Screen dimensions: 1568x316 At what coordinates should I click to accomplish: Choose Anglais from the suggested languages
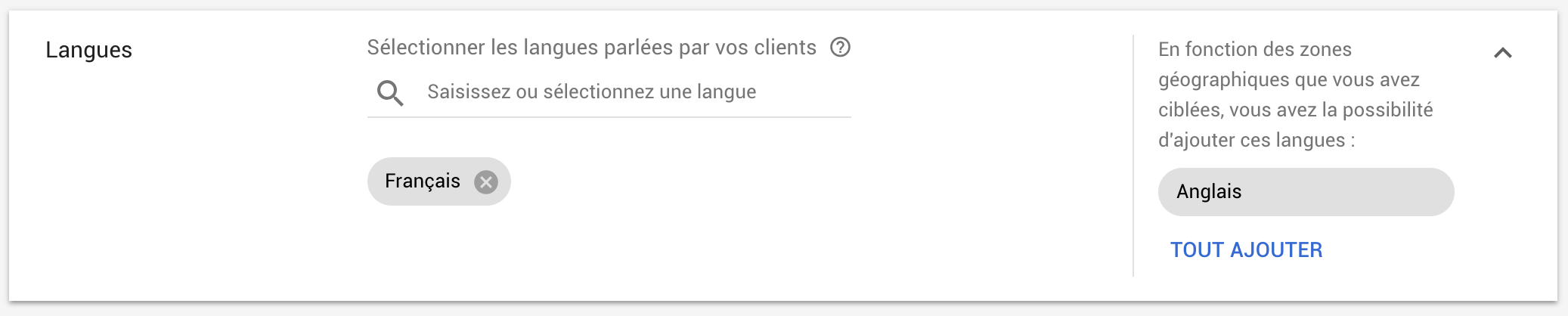(1305, 192)
